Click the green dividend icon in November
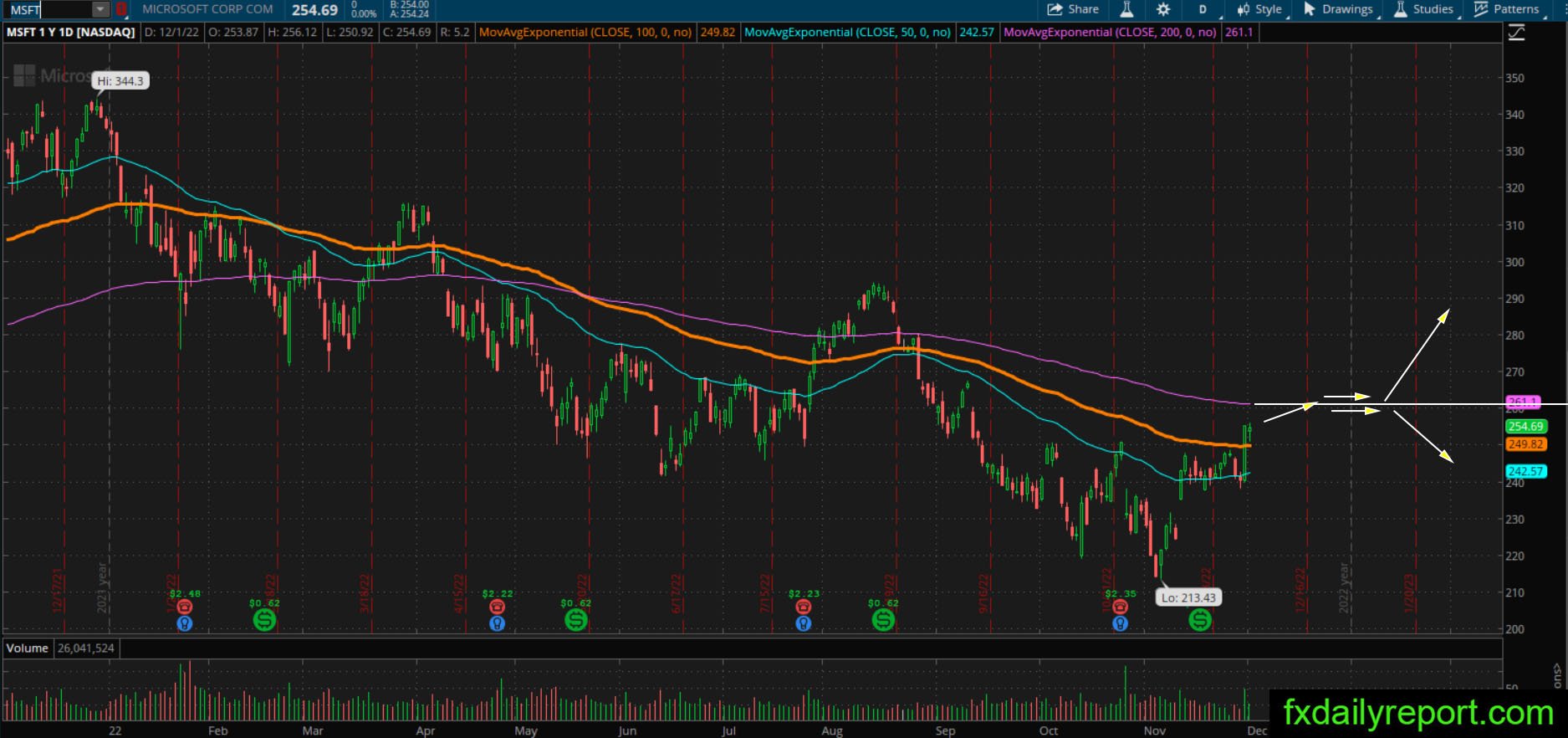This screenshot has width=1568, height=738. pyautogui.click(x=1200, y=620)
